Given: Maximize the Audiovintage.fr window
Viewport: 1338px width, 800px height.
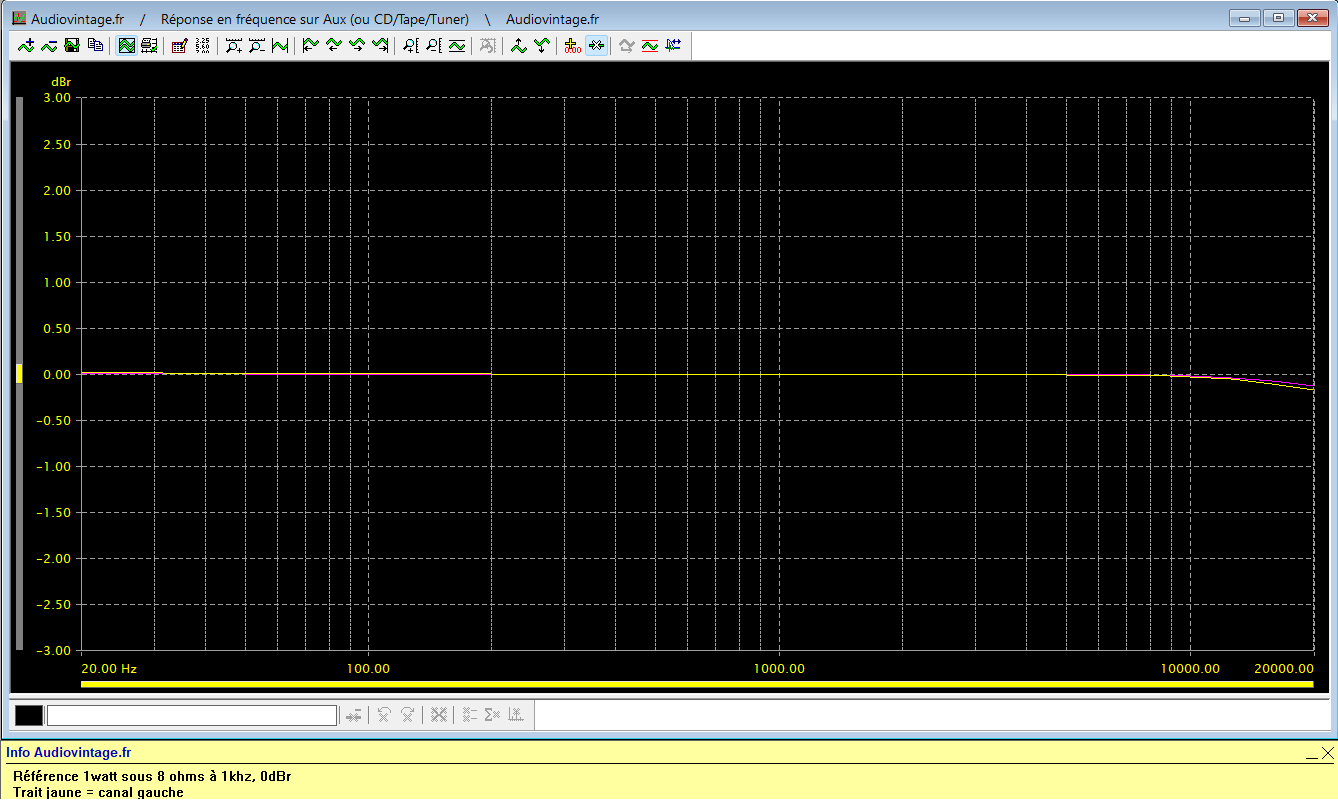Looking at the screenshot, I should [x=1277, y=18].
